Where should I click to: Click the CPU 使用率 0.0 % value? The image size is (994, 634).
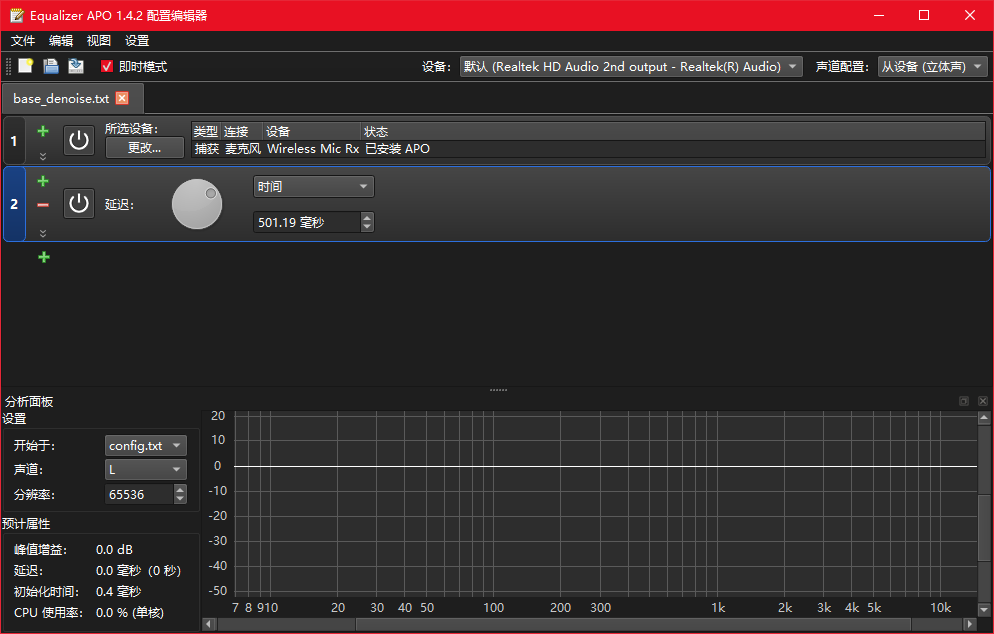click(x=129, y=613)
